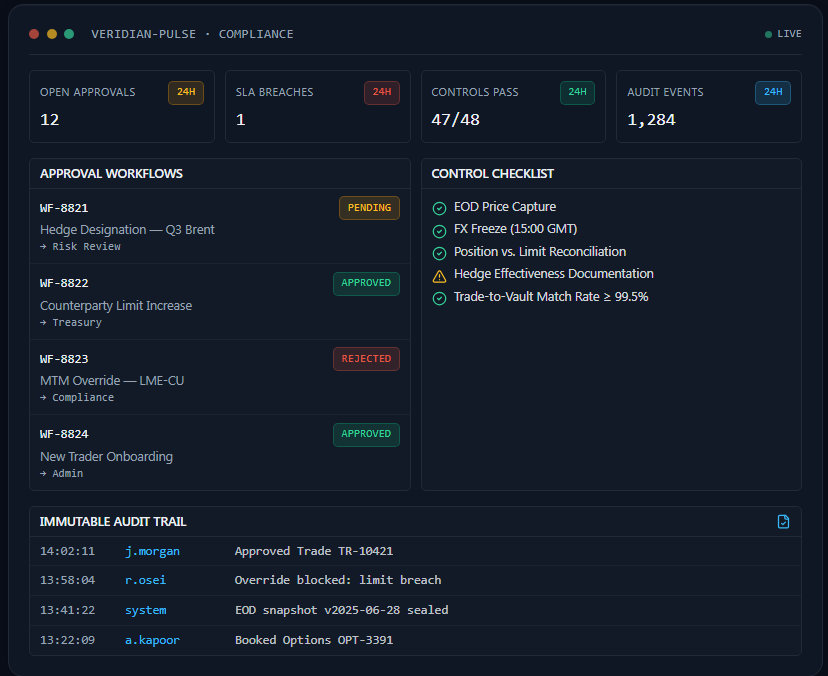Click timestamp 13:22:09 in audit trail
This screenshot has width=828, height=676.
[67, 641]
